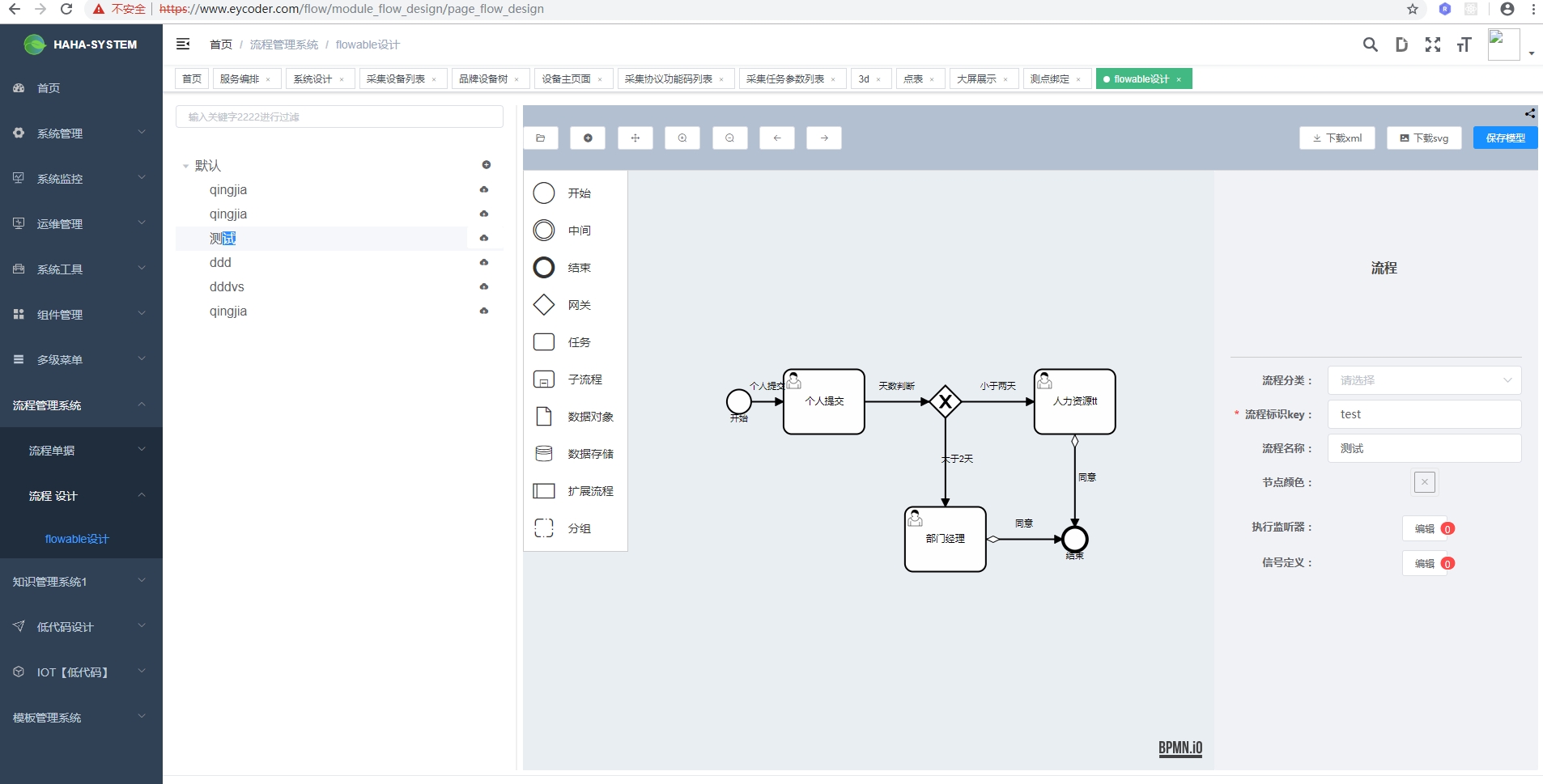
Task: Click the upload icon on the ddd row
Action: point(484,262)
